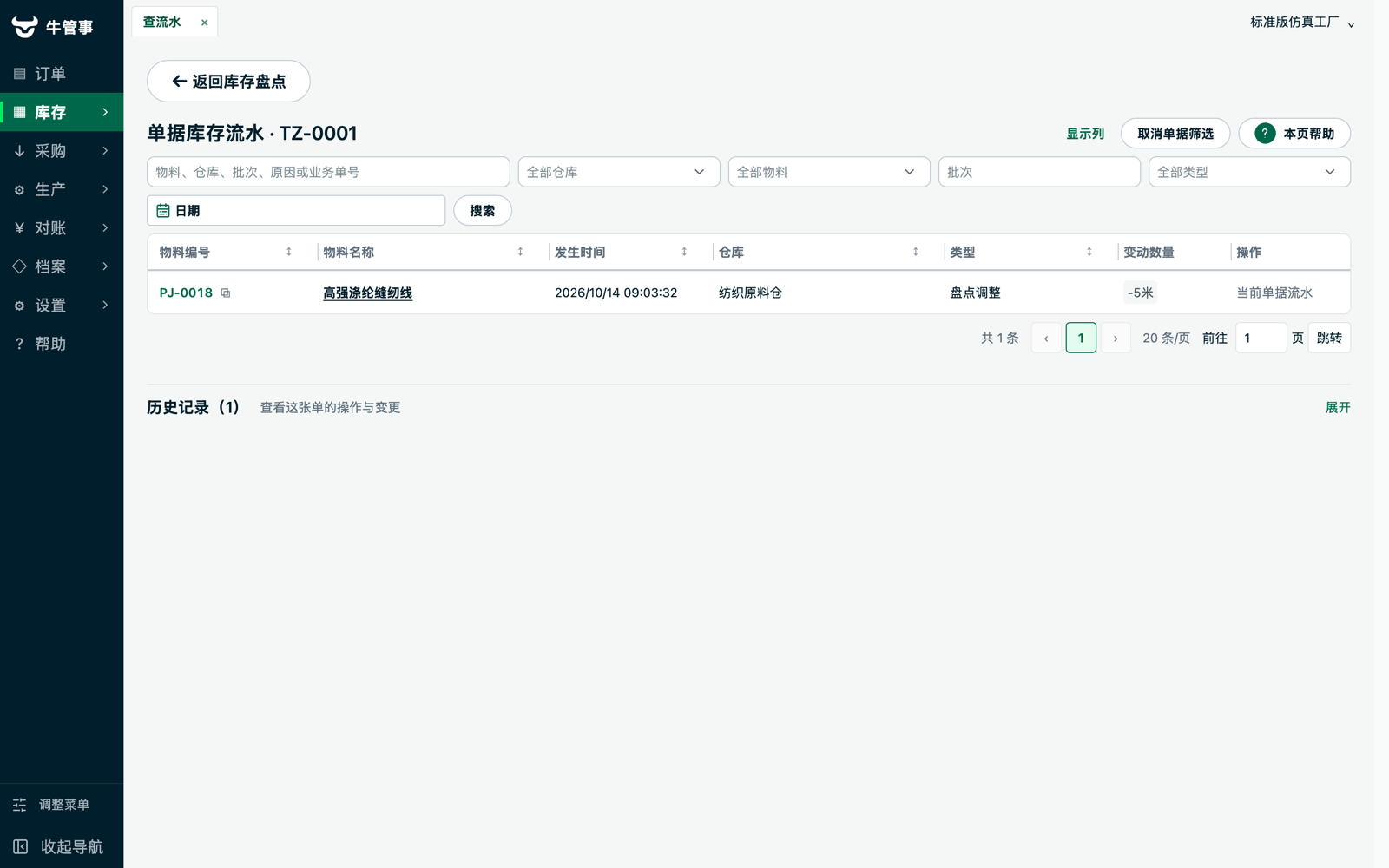Open the 档案 sidebar menu

coord(62,266)
